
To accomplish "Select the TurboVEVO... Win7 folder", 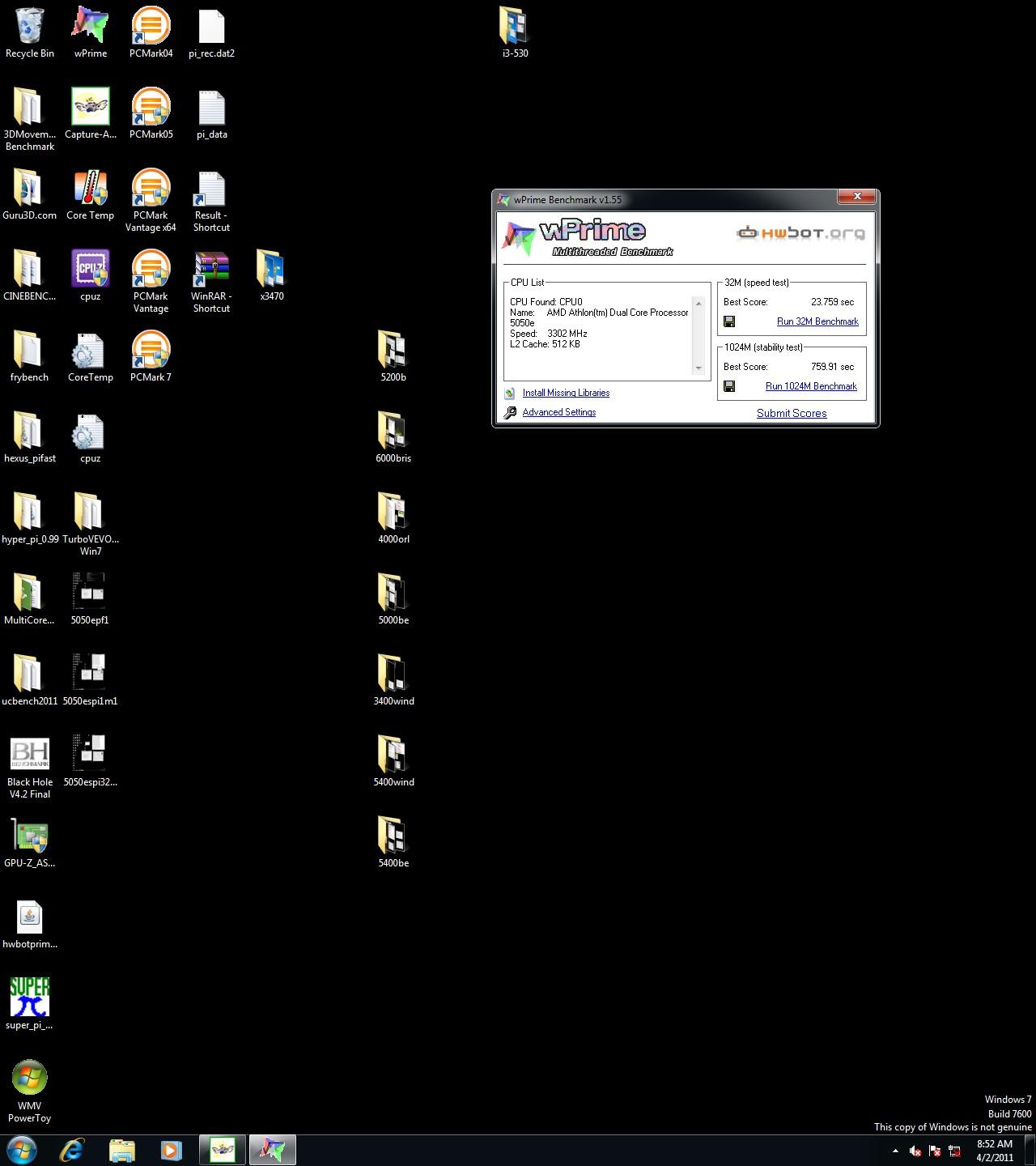I will click(90, 513).
